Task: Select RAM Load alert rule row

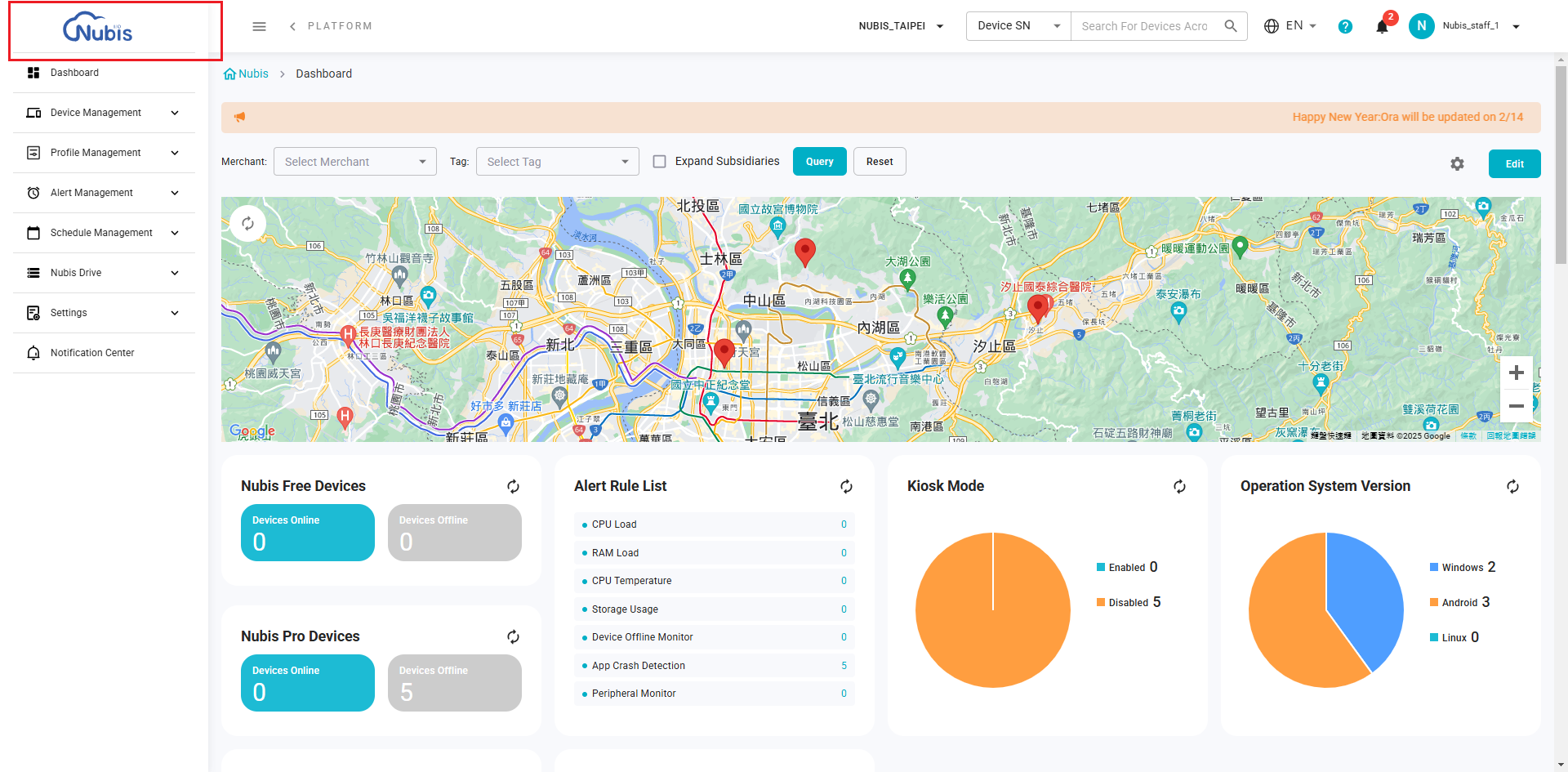Action: (715, 553)
